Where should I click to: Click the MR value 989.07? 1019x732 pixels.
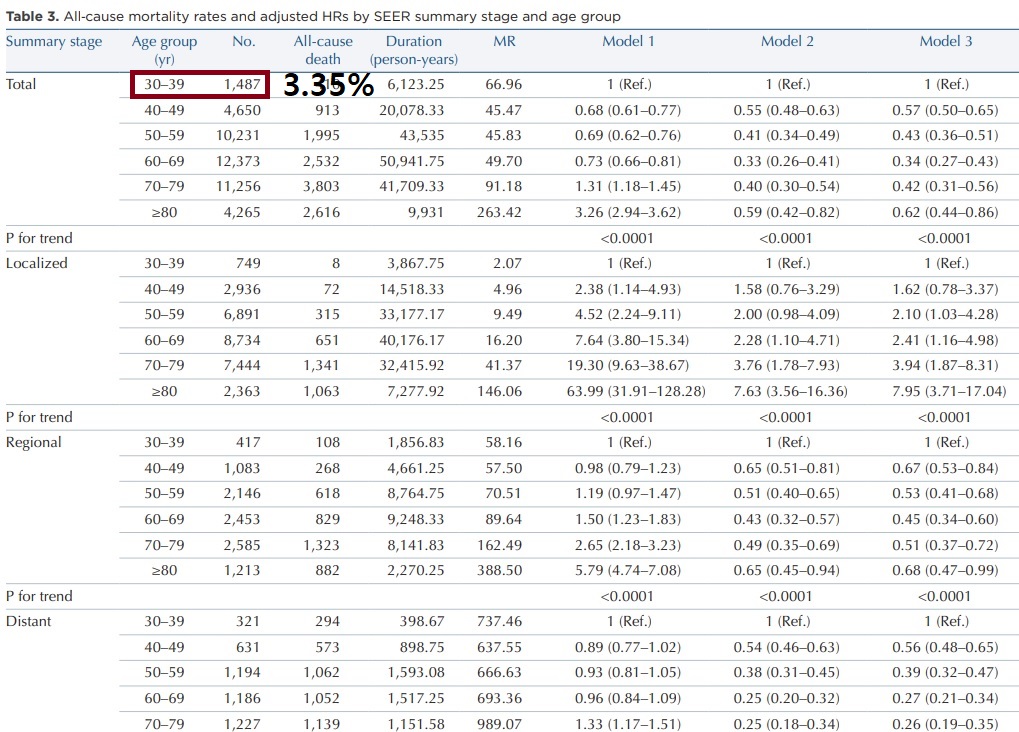(x=499, y=724)
